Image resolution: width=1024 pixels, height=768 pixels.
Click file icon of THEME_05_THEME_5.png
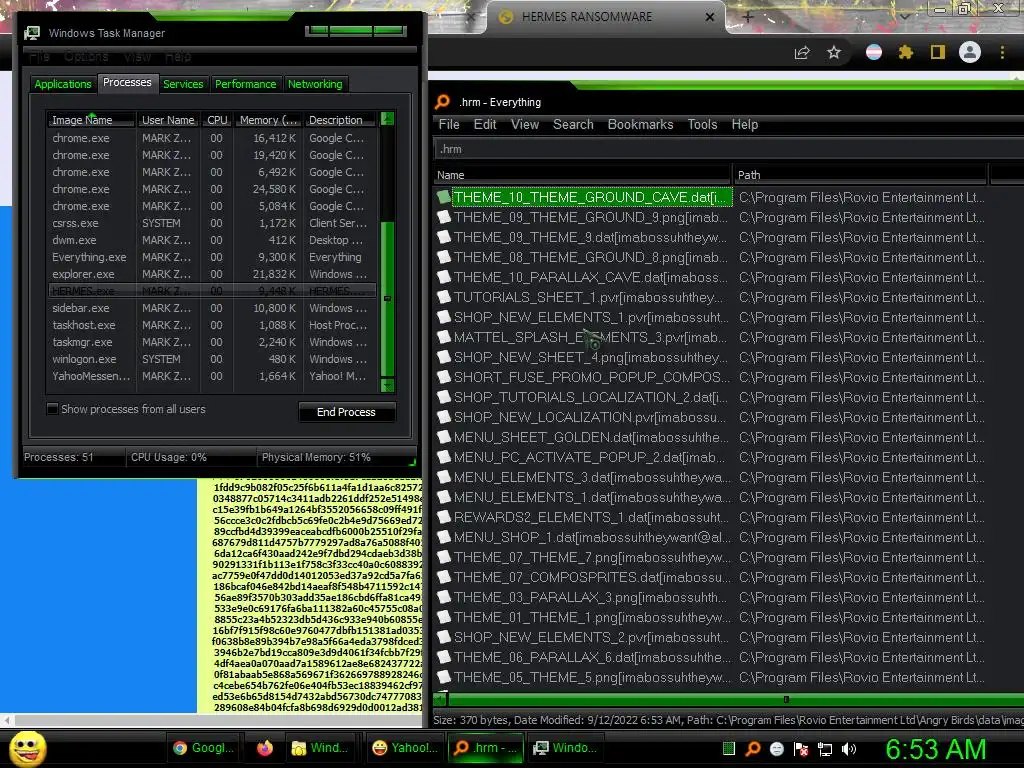(x=444, y=677)
